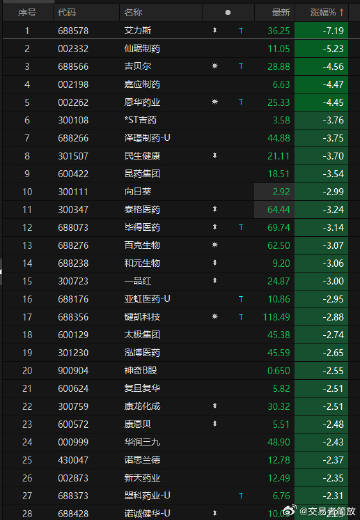Select stock code 002198

(73, 85)
